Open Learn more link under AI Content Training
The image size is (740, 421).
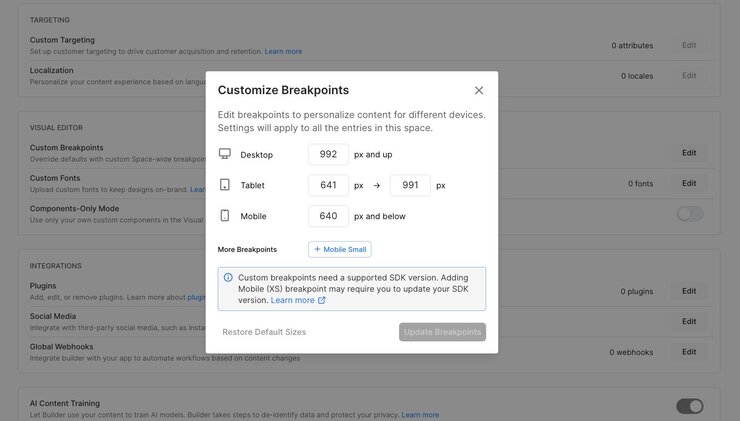420,415
